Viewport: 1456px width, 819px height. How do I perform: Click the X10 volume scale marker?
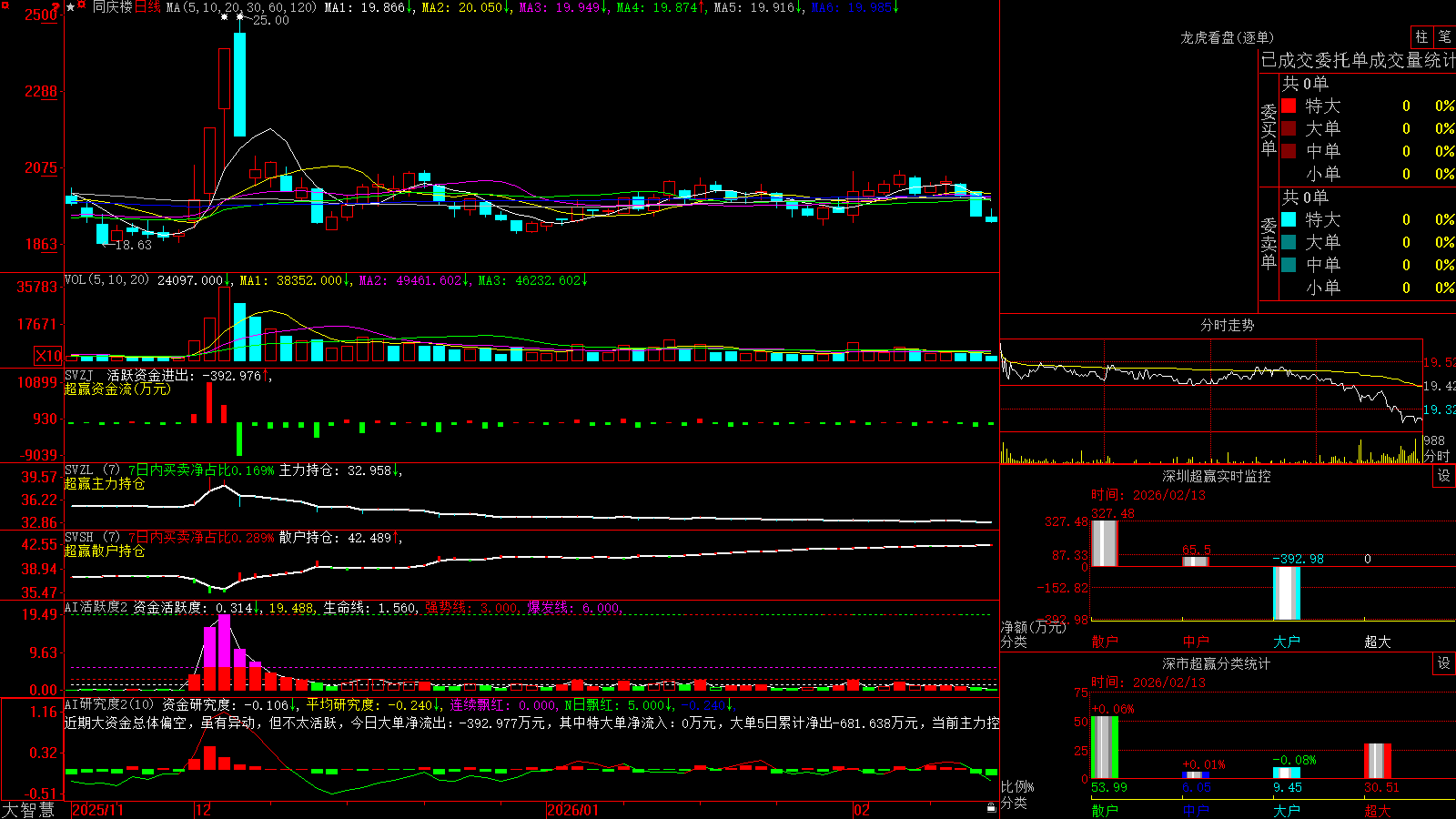(x=48, y=356)
